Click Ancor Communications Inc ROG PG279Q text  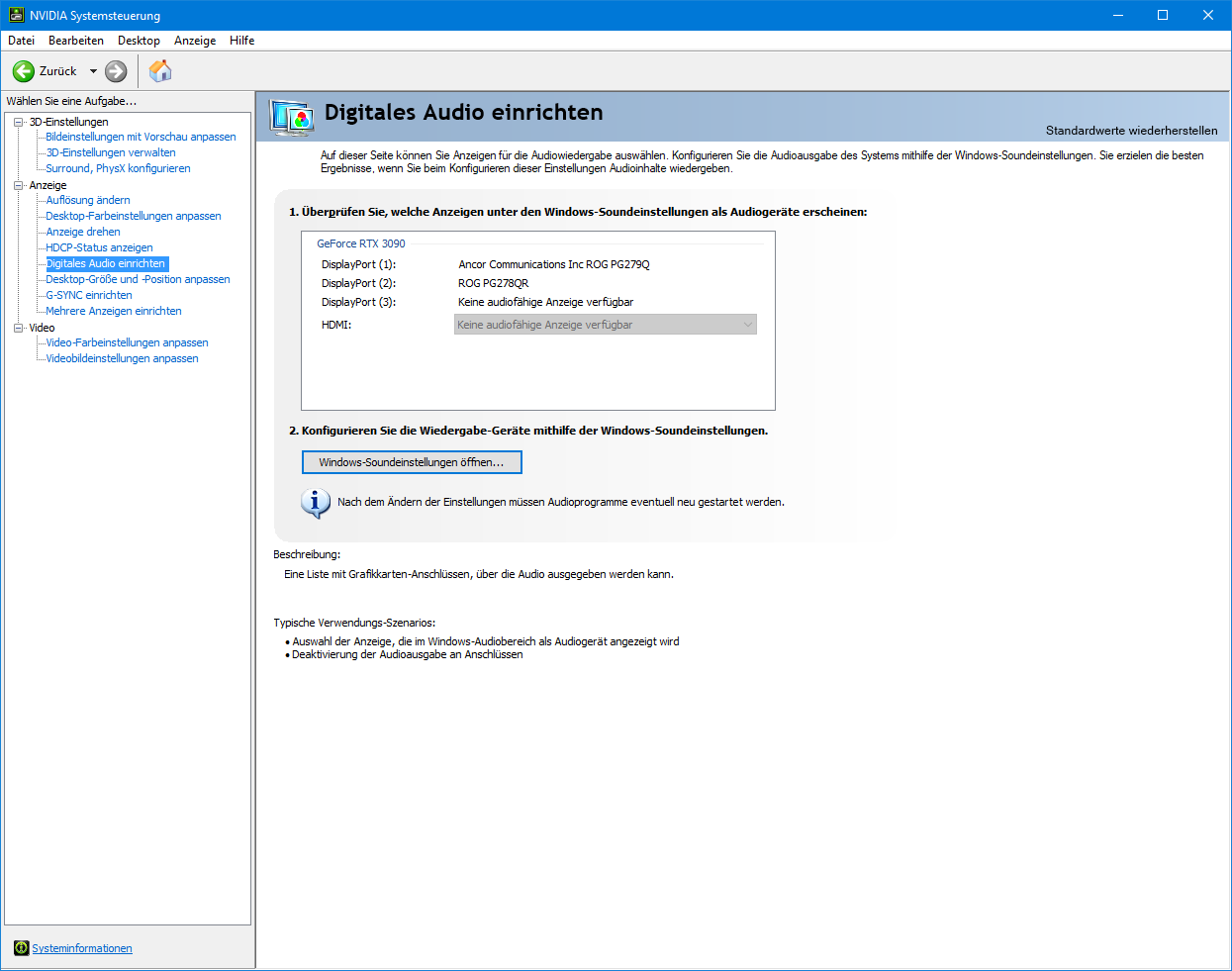[x=554, y=264]
